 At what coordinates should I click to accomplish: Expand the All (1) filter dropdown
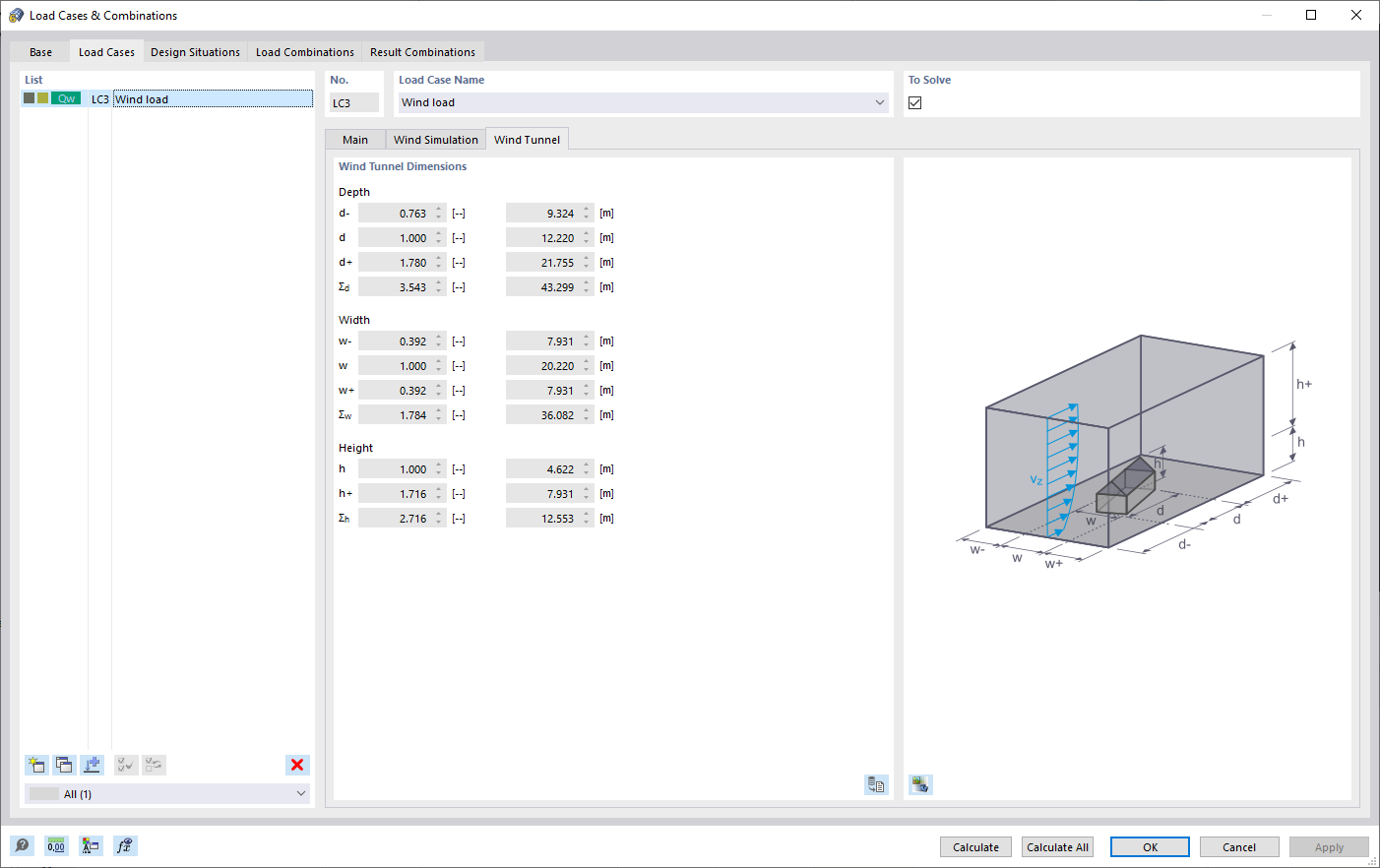pos(300,793)
